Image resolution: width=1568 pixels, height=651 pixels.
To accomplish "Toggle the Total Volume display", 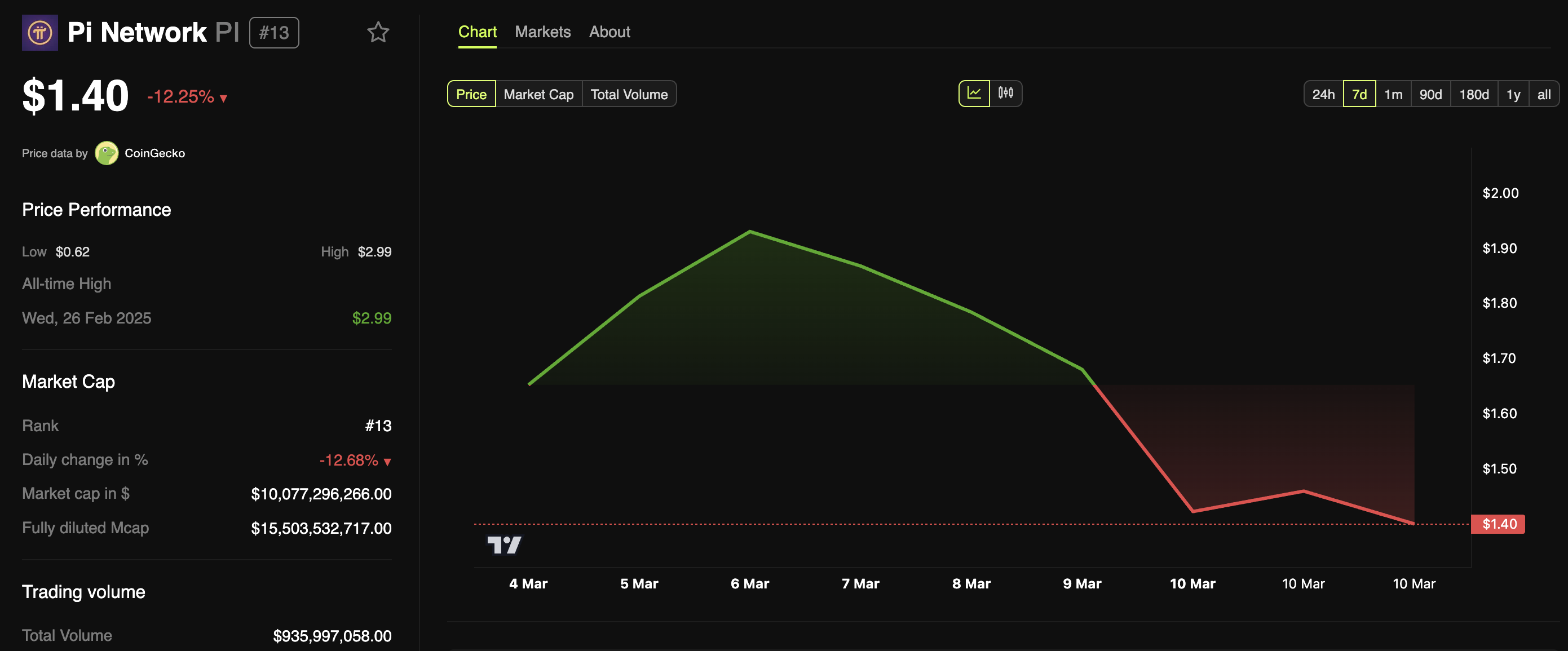I will point(629,92).
